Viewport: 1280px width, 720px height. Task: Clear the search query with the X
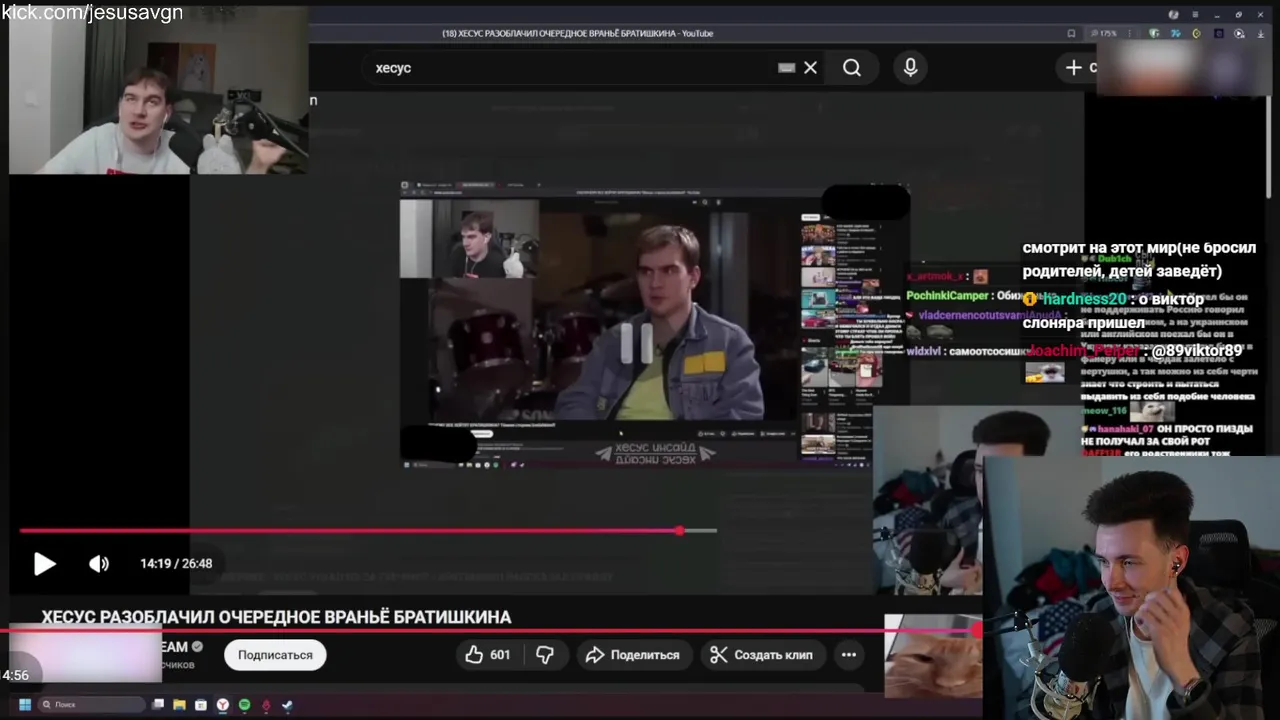(x=810, y=68)
